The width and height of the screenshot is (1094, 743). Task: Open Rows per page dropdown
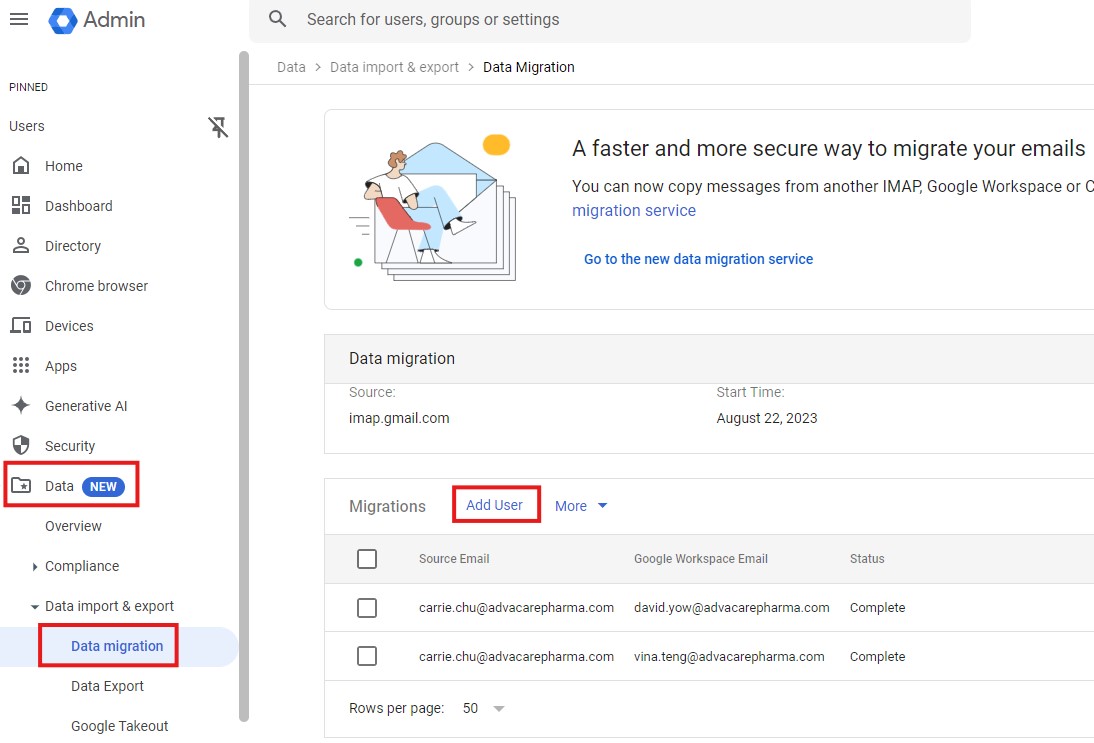[x=484, y=708]
